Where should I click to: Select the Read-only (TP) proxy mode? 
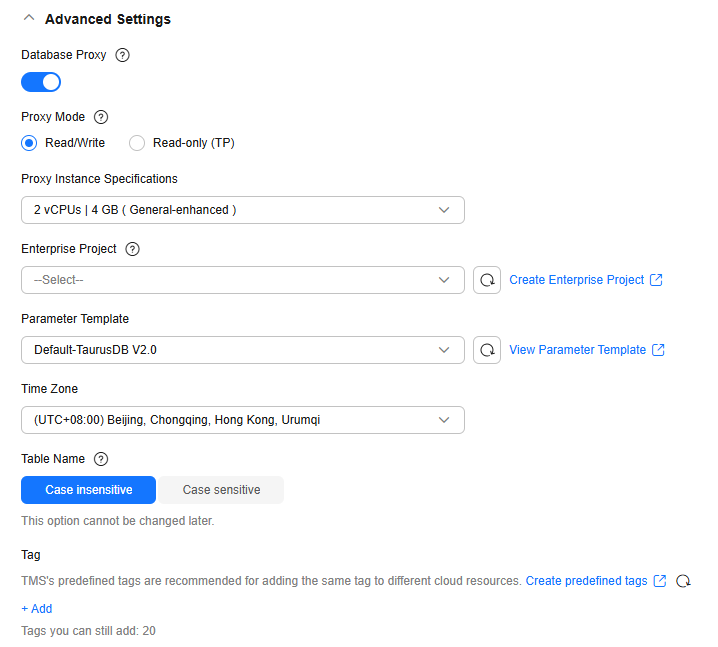138,143
